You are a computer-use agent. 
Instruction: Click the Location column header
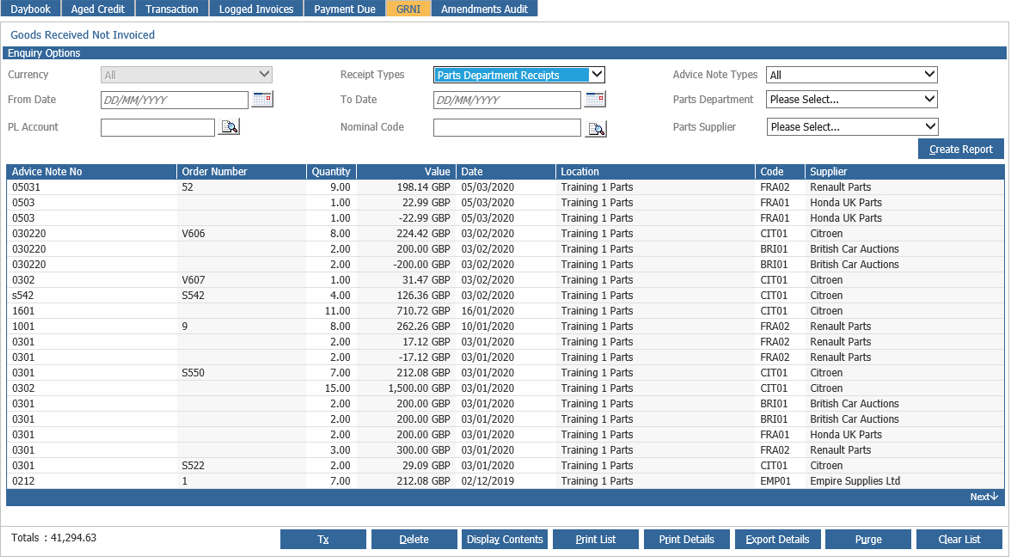tap(655, 171)
